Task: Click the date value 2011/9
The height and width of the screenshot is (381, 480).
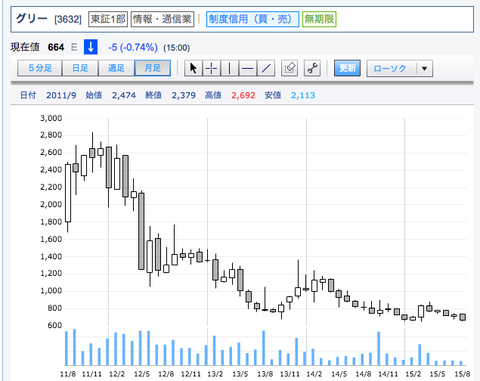Action: tap(61, 95)
